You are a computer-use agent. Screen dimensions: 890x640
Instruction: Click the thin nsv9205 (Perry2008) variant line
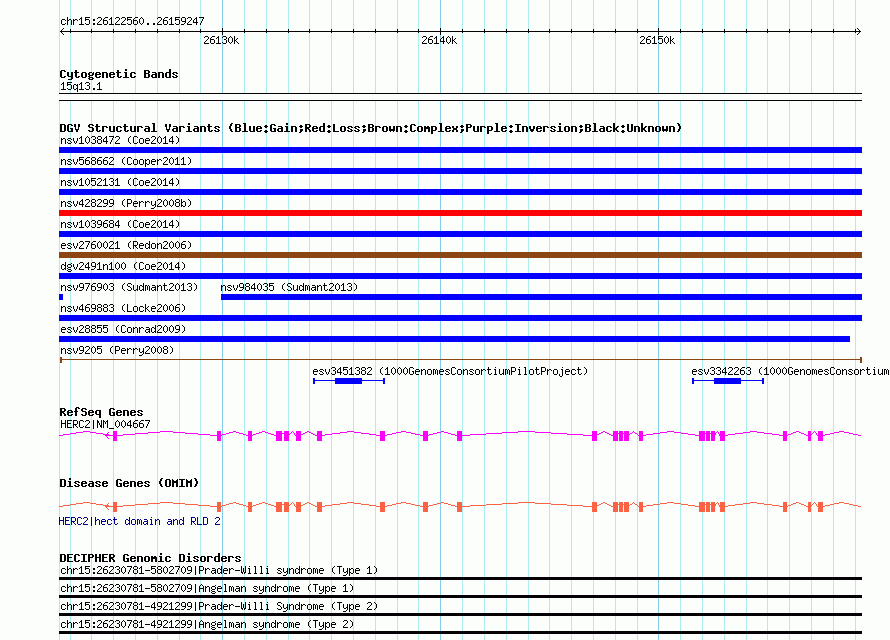click(x=460, y=360)
